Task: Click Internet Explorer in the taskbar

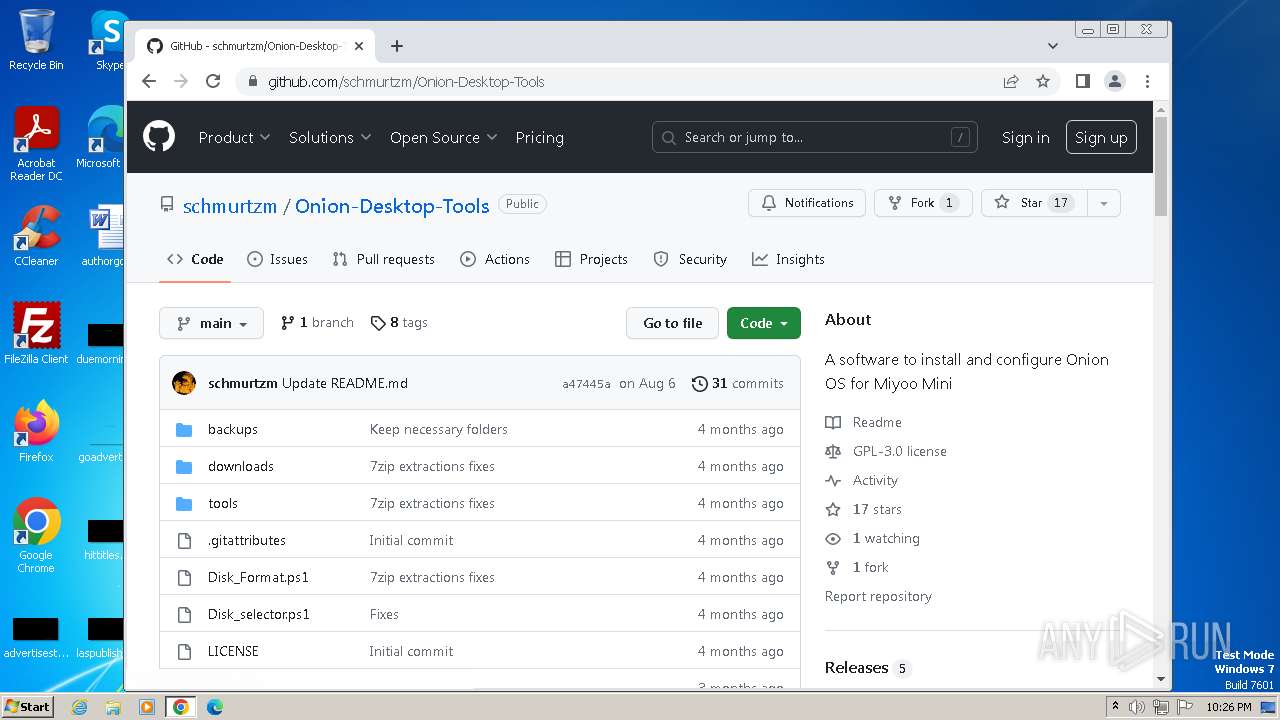Action: [79, 707]
